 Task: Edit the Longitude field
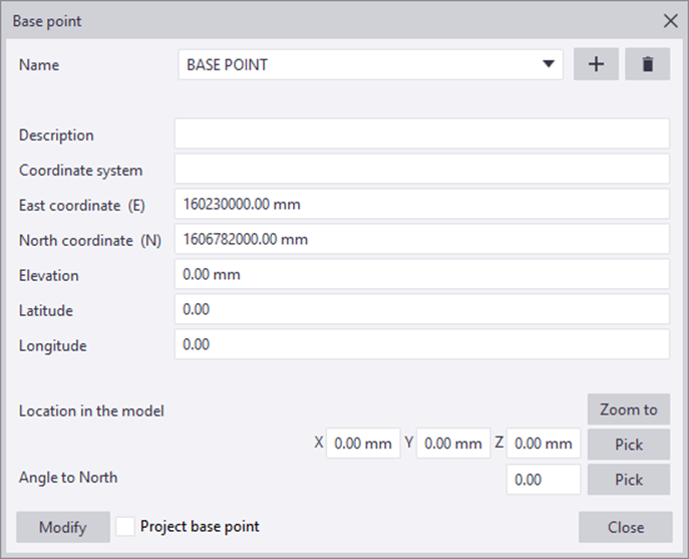coord(422,345)
